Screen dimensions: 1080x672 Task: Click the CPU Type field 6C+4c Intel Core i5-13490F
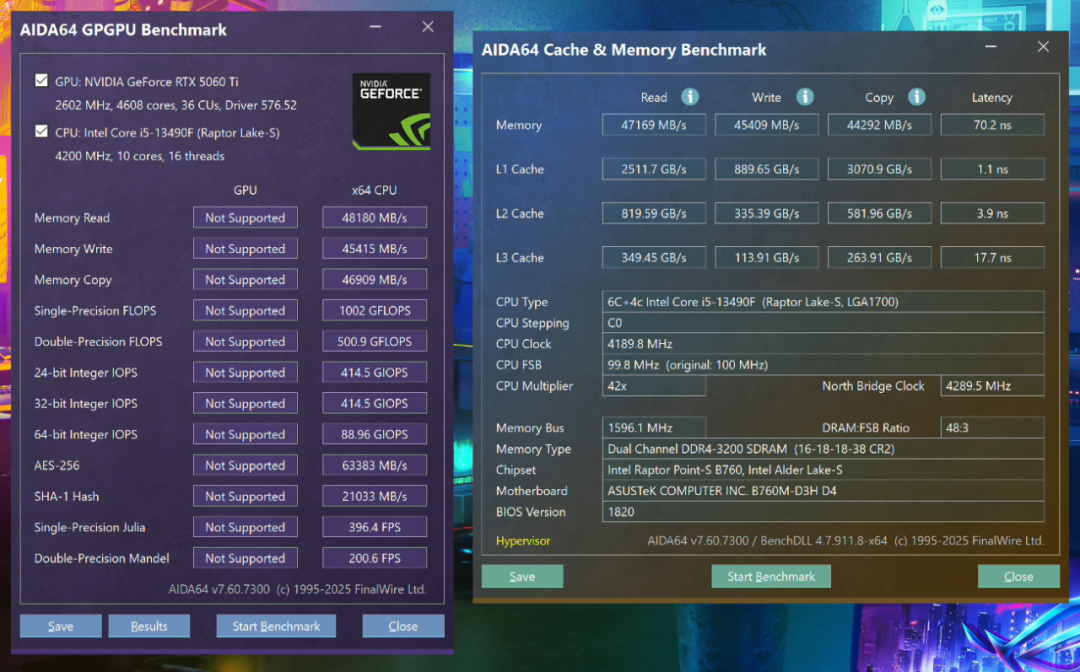tap(823, 302)
